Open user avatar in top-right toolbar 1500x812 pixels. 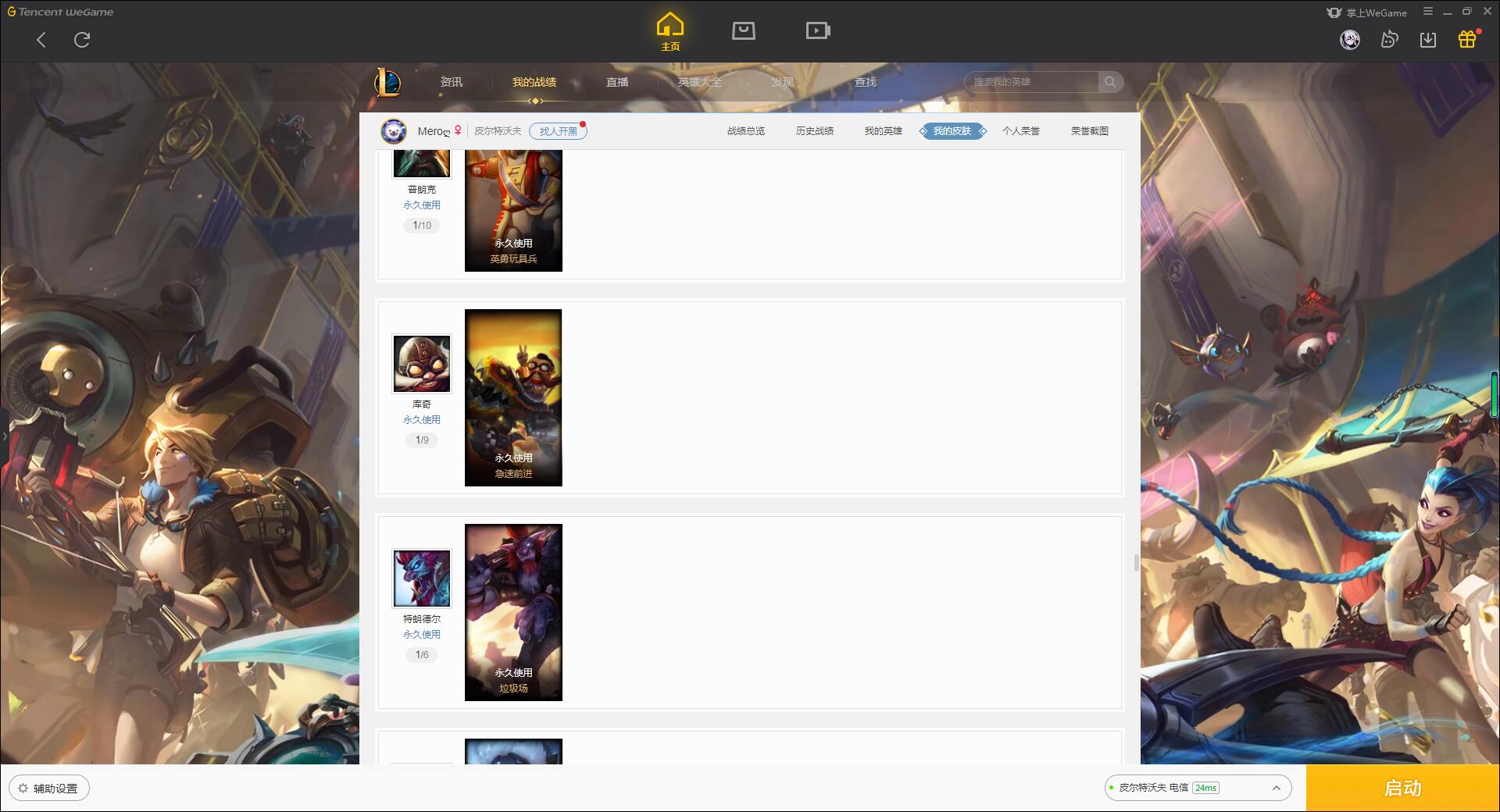click(x=1350, y=40)
